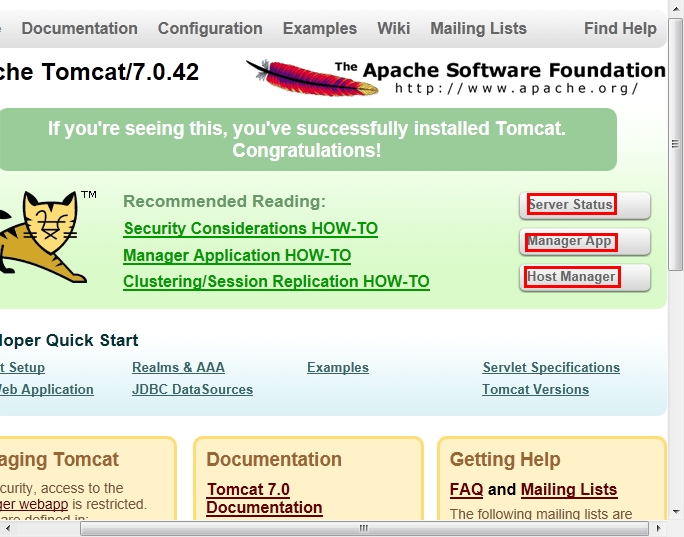684x537 pixels.
Task: Click the horizontal scrollbar left arrow
Action: click(7, 528)
